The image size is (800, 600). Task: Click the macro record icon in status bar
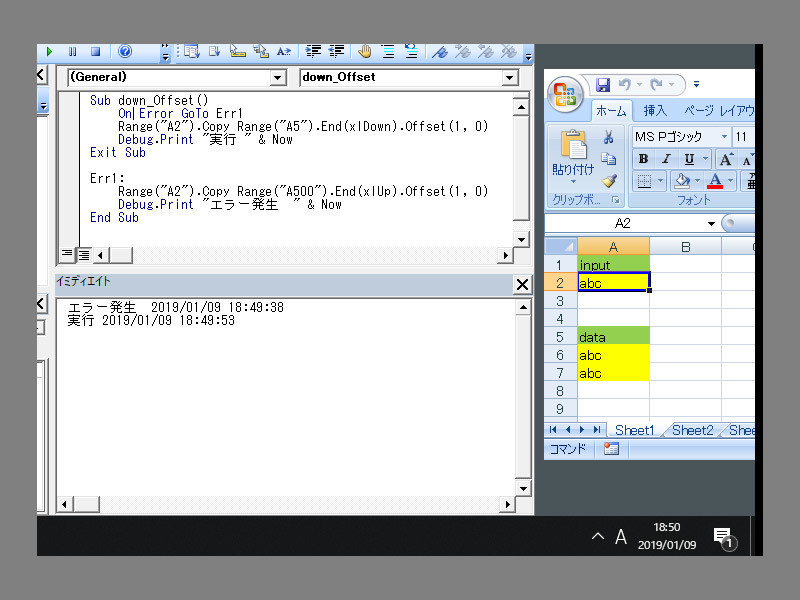pyautogui.click(x=611, y=448)
